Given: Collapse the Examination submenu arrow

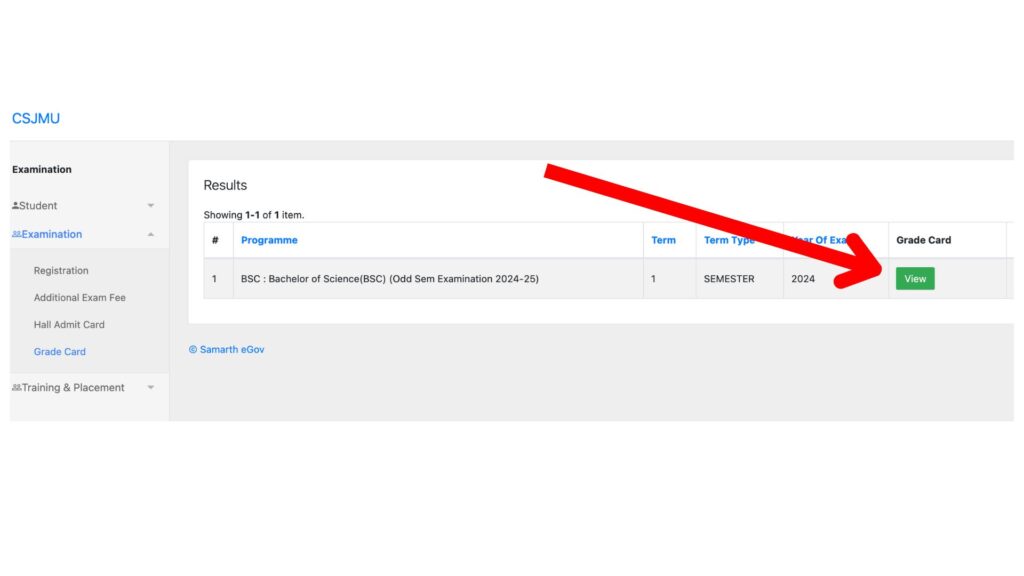Looking at the screenshot, I should (x=151, y=234).
